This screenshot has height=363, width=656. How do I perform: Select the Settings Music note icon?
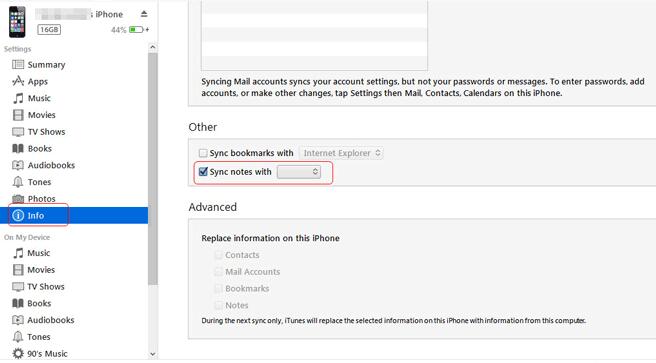(x=18, y=98)
